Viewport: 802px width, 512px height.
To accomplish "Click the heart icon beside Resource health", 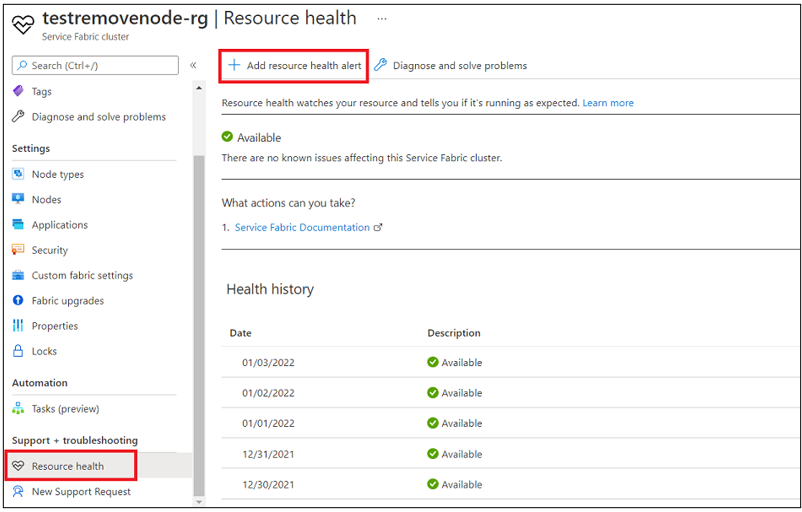I will [x=18, y=465].
